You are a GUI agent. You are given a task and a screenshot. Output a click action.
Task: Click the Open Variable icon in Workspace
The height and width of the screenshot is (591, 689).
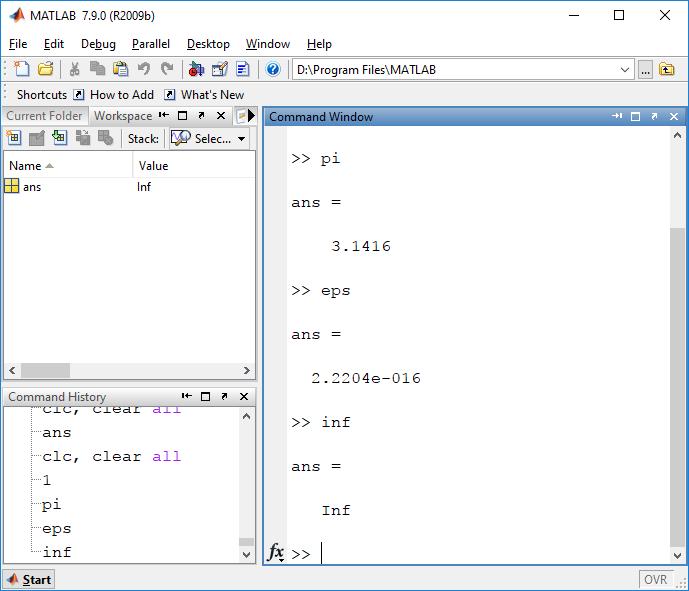(36, 138)
